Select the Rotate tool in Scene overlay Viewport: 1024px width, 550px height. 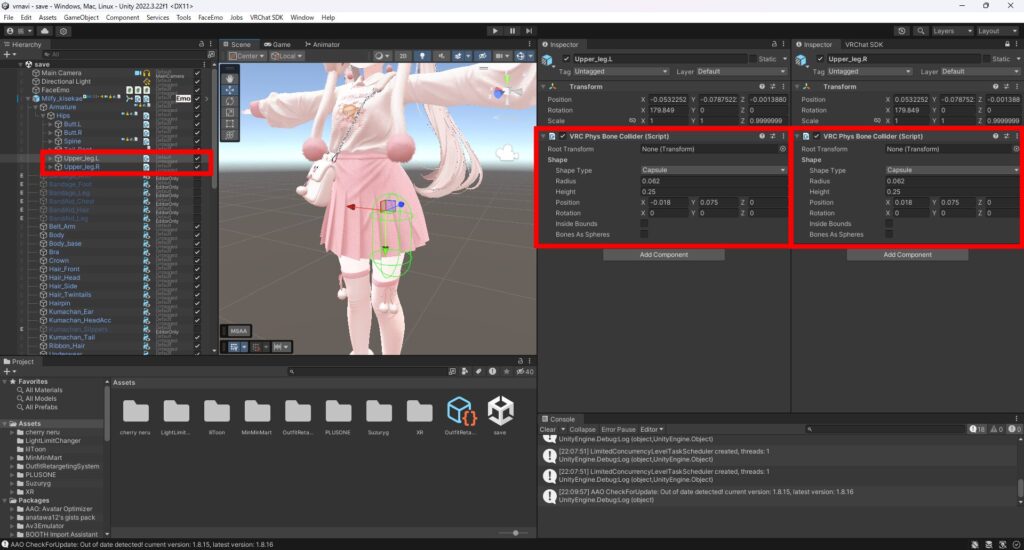[x=230, y=101]
